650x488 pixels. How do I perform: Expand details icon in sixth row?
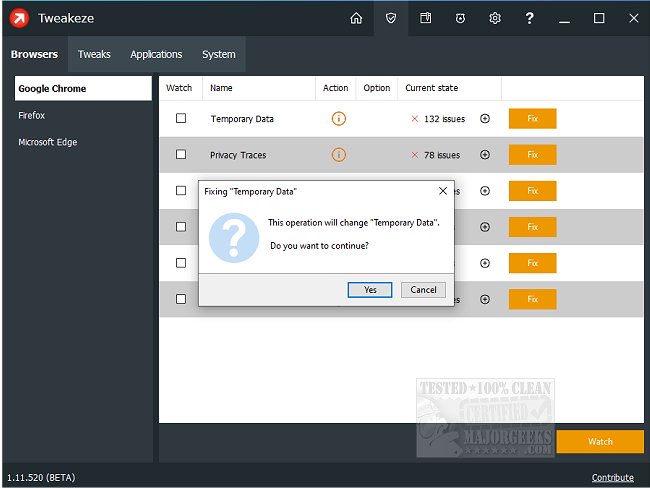point(485,299)
